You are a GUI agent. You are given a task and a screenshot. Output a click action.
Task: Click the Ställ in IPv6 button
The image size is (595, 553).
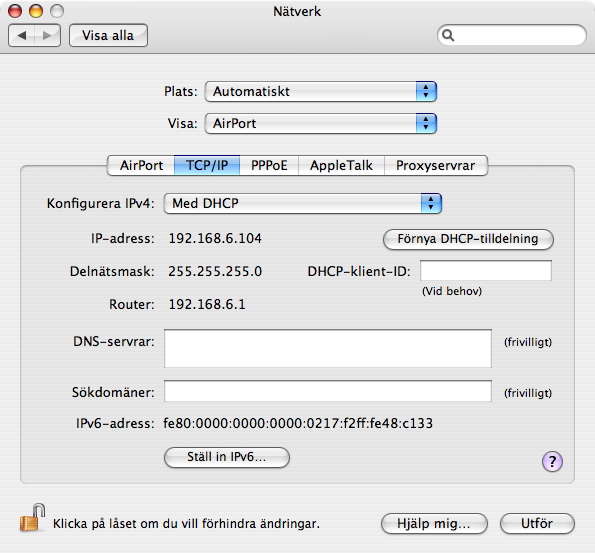coord(227,457)
